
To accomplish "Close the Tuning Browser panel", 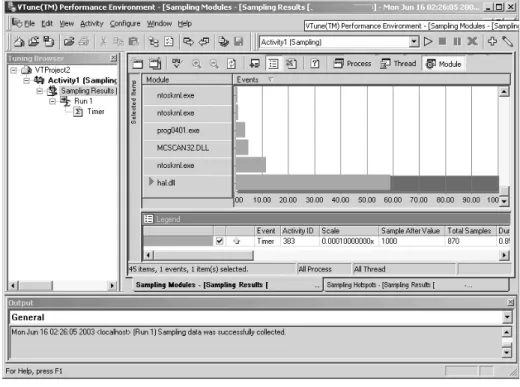I will click(x=114, y=58).
